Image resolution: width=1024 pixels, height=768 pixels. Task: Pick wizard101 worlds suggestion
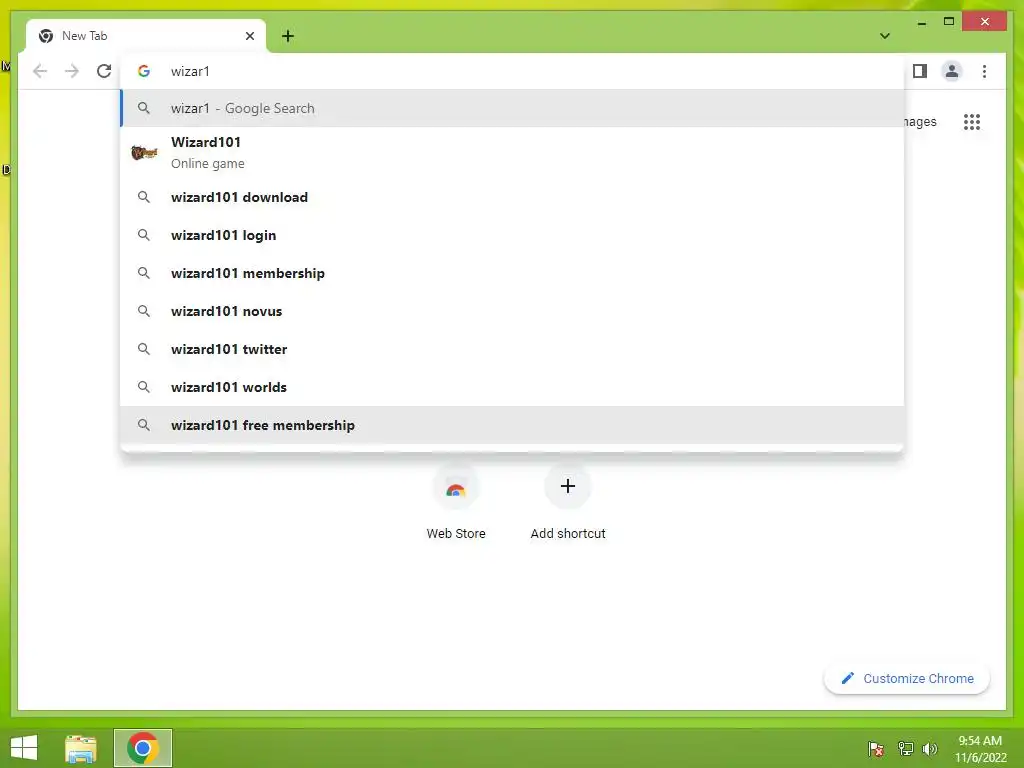coord(513,387)
